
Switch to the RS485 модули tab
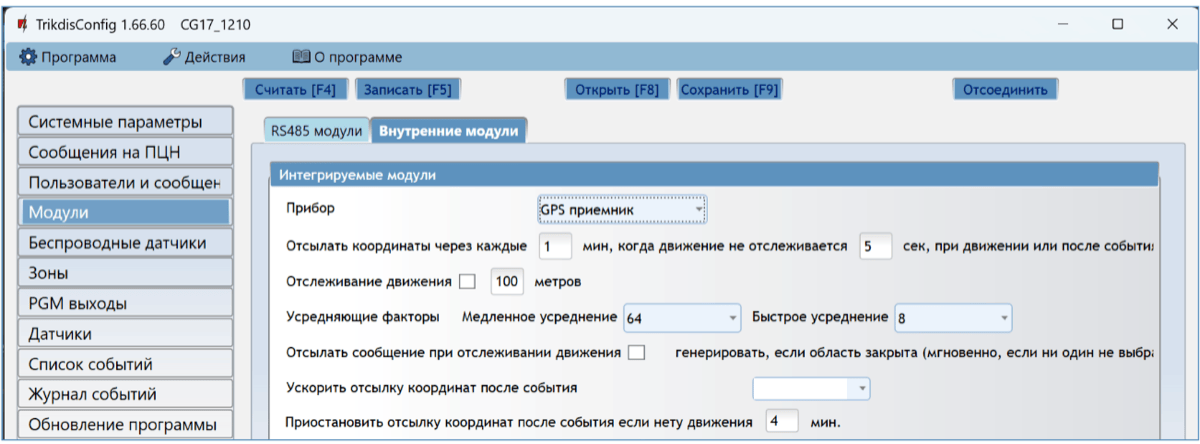click(x=315, y=131)
